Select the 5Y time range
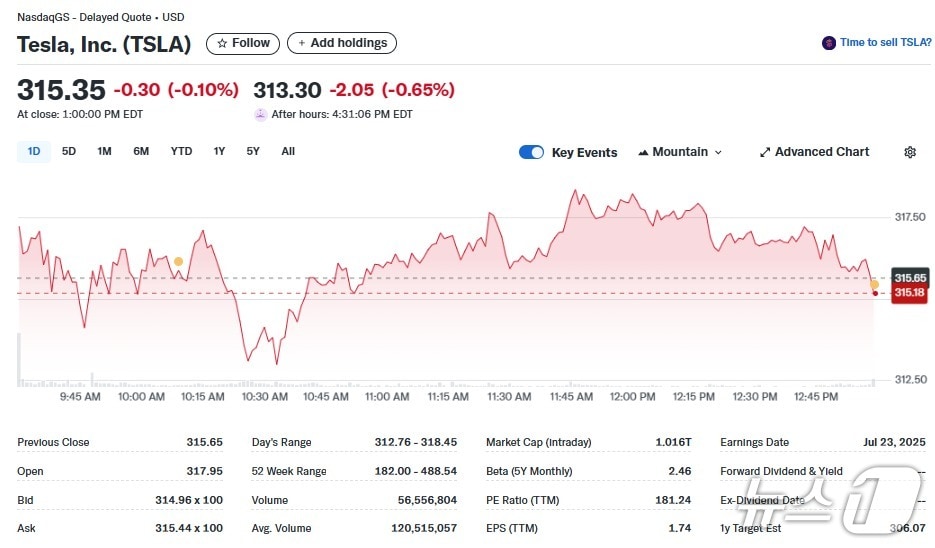 coord(253,152)
